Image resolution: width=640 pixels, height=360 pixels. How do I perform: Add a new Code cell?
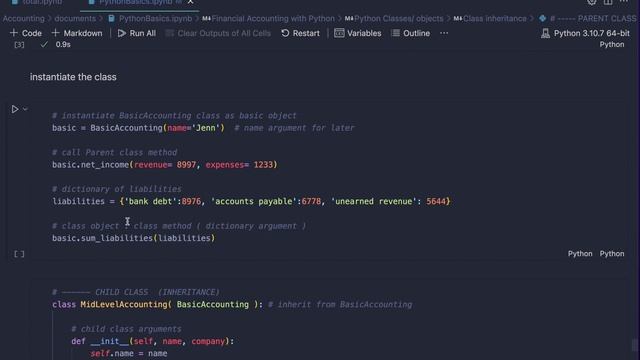pyautogui.click(x=26, y=33)
